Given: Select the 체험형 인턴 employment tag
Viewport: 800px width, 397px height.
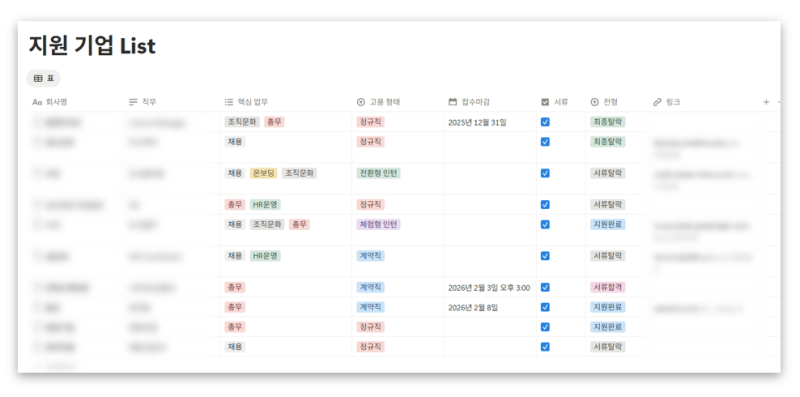Looking at the screenshot, I should pyautogui.click(x=378, y=225).
